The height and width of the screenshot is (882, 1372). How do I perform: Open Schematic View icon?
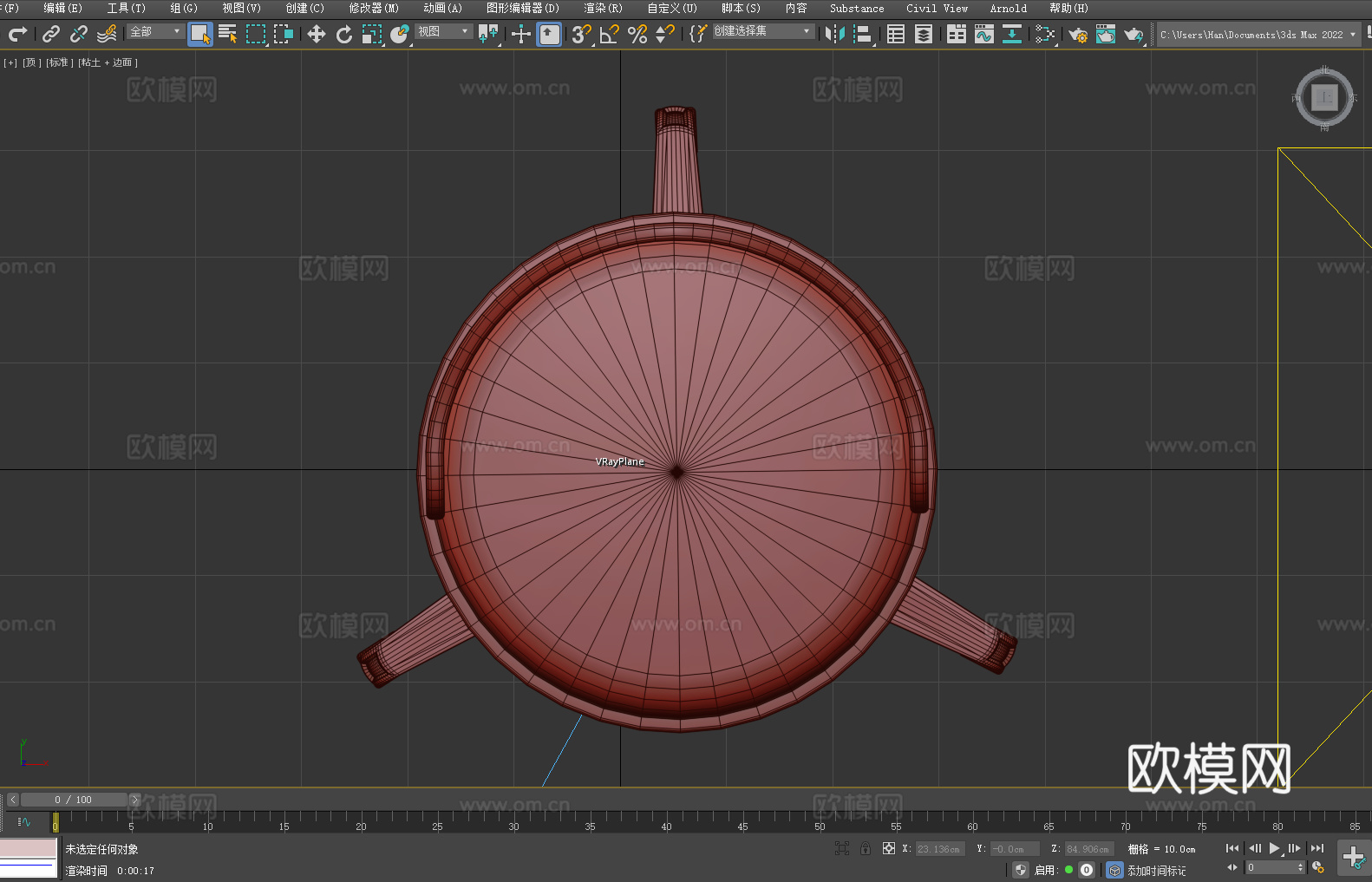[1045, 34]
